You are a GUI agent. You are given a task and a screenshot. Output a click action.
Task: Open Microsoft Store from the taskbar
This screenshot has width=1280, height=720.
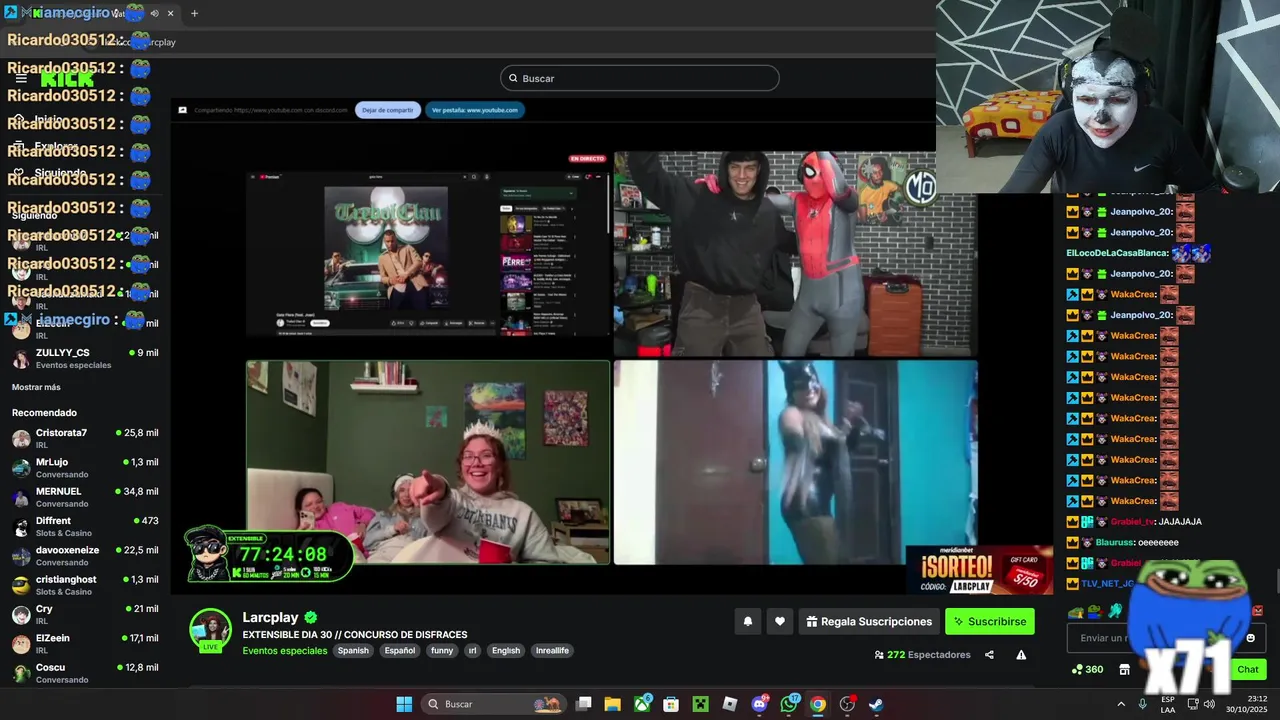pos(671,704)
